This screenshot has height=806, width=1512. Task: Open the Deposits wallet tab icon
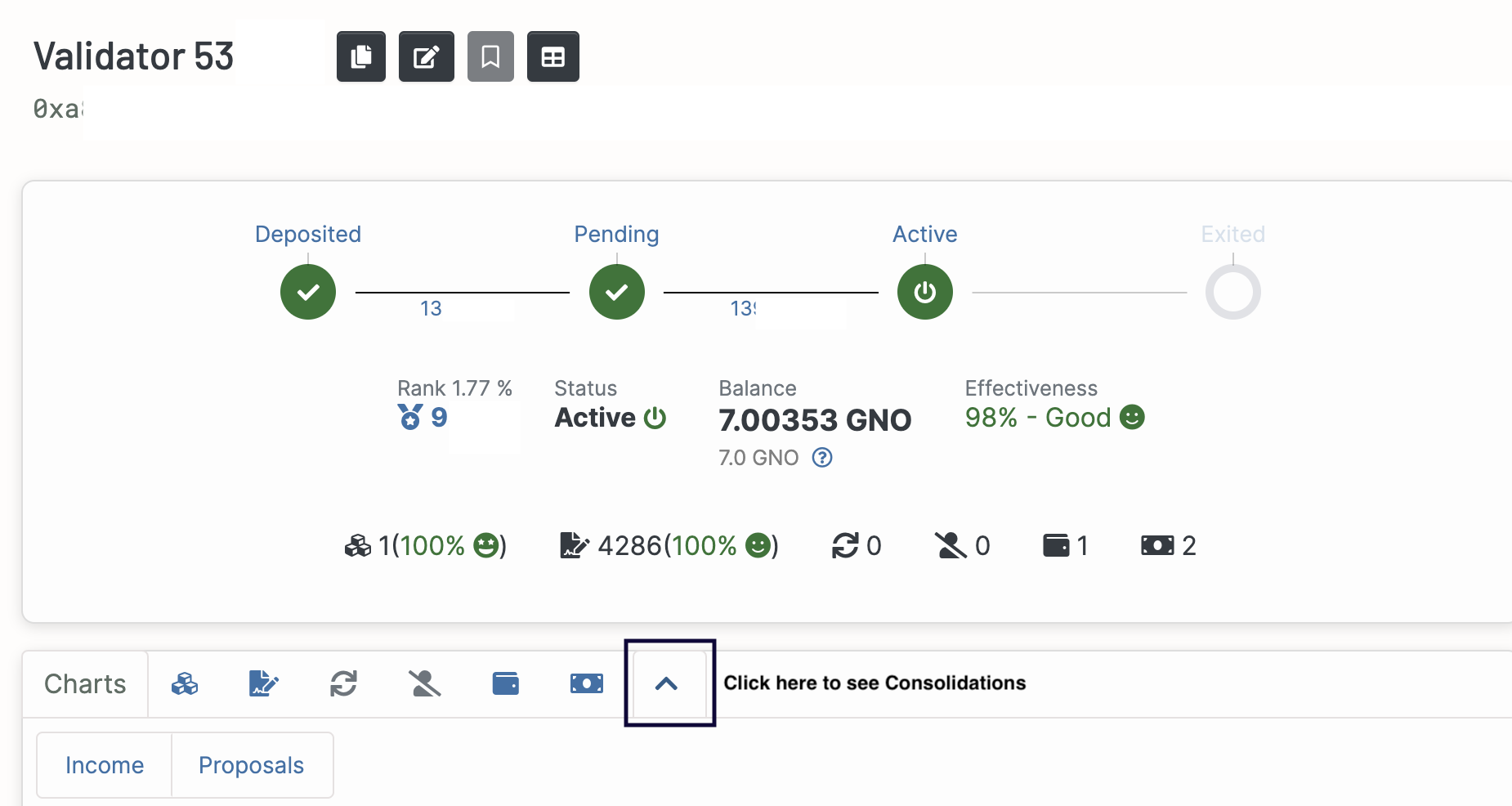tap(505, 684)
